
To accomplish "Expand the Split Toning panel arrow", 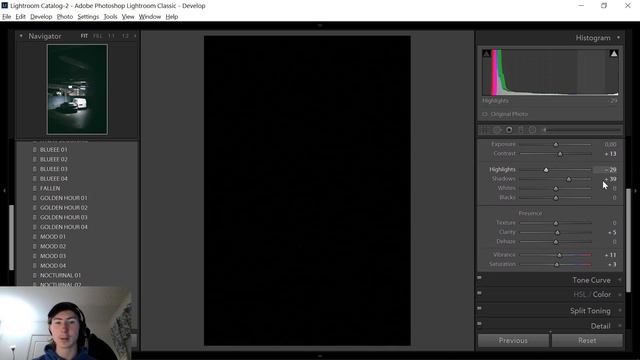I will point(620,311).
